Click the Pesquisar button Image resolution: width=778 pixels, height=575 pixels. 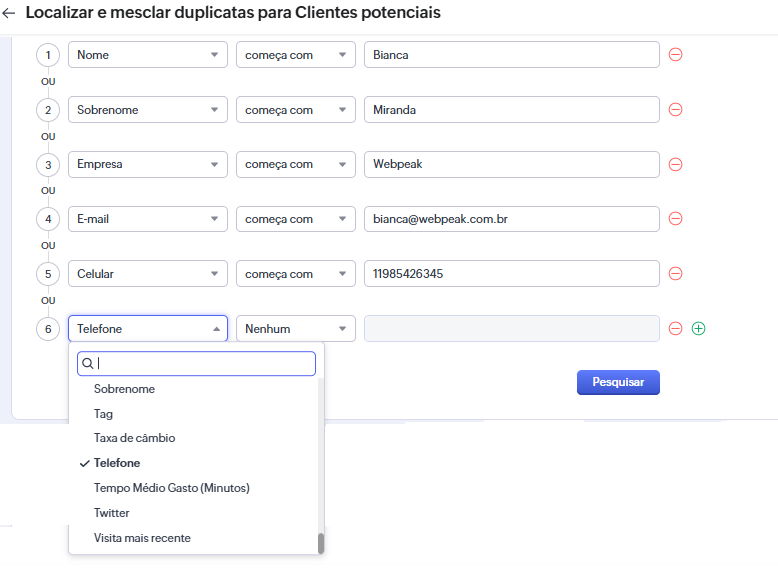618,382
